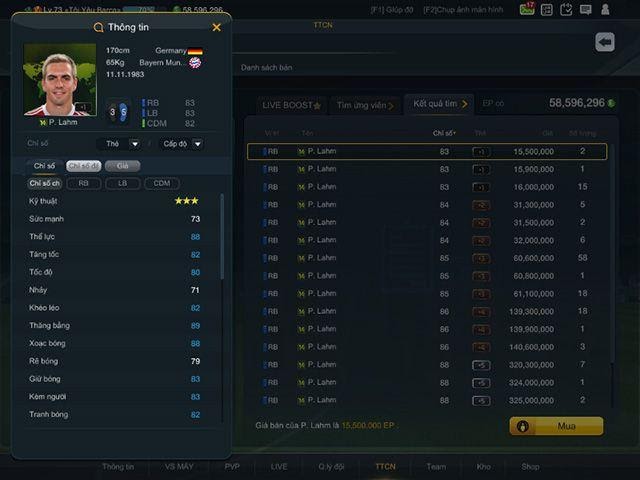Click the card badge icon in the 139,900,000 row
Image resolution: width=640 pixels, height=480 pixels.
click(481, 329)
